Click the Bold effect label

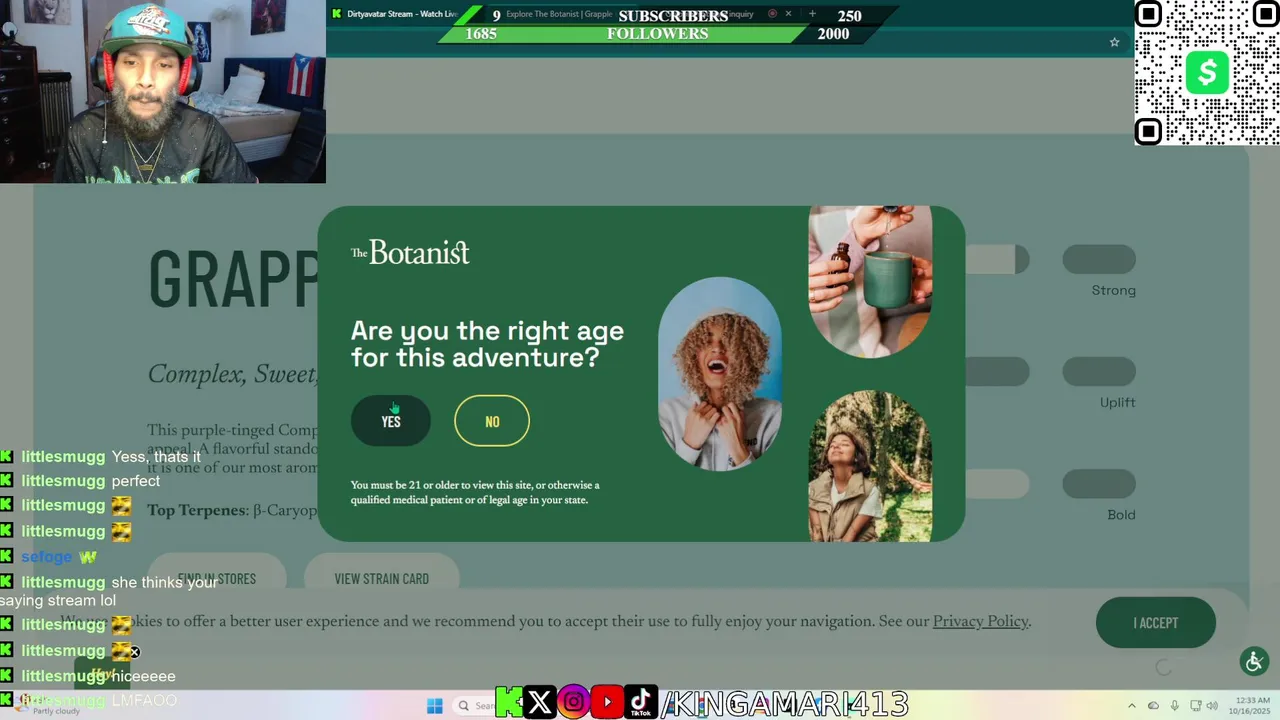(x=1121, y=514)
